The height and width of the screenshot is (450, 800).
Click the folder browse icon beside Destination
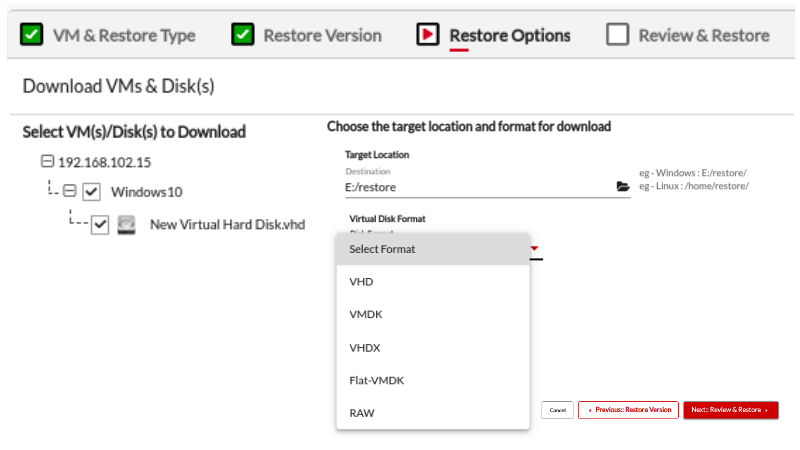[623, 186]
